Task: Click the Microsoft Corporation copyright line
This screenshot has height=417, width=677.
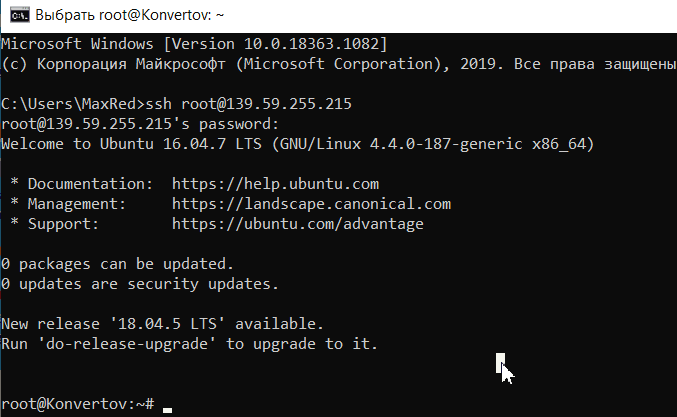Action: click(338, 64)
